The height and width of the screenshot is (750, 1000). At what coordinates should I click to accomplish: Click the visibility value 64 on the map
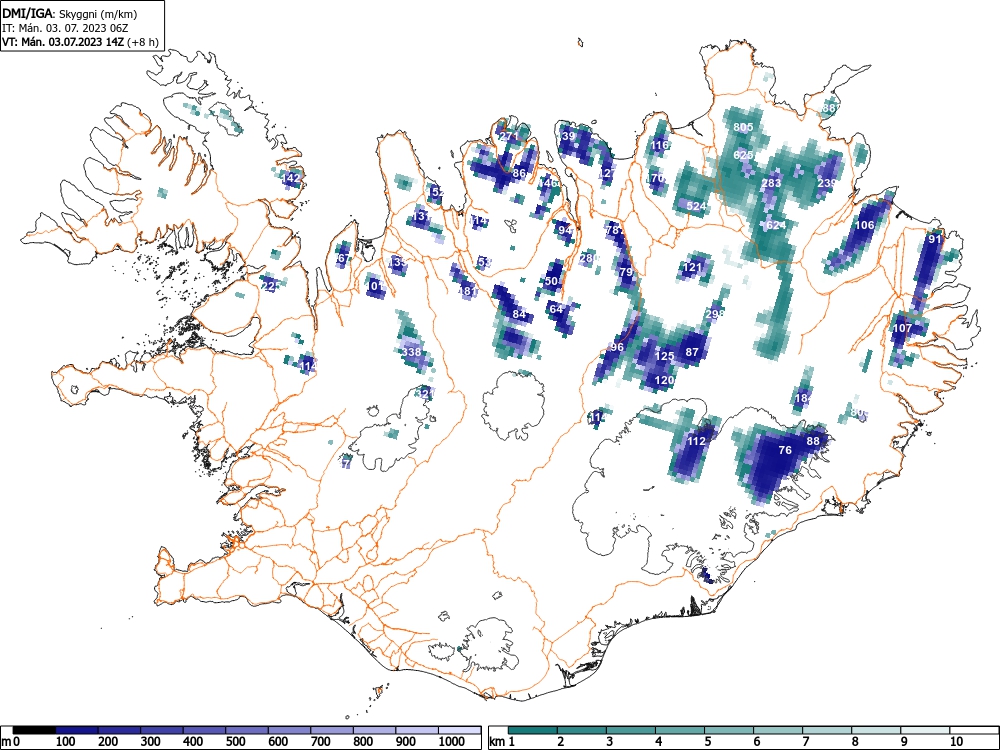[x=556, y=309]
